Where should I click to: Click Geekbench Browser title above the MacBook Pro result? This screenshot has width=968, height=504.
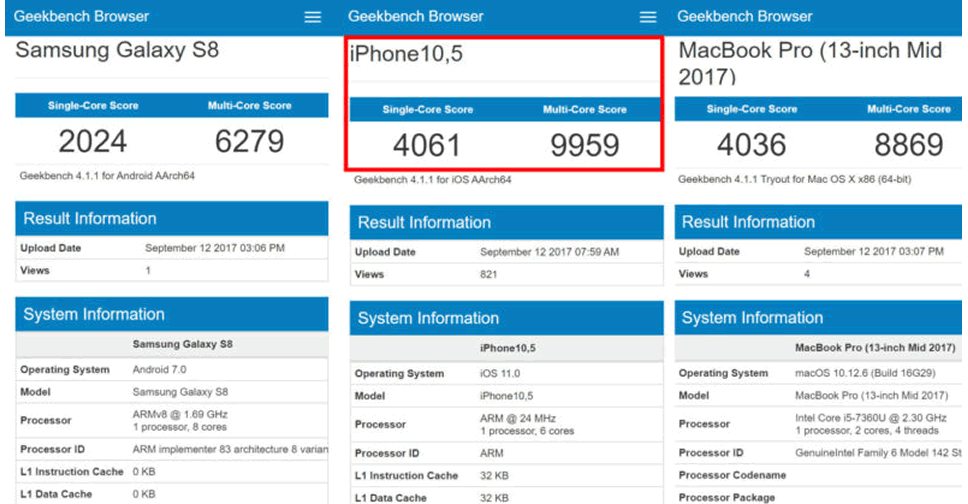click(745, 16)
